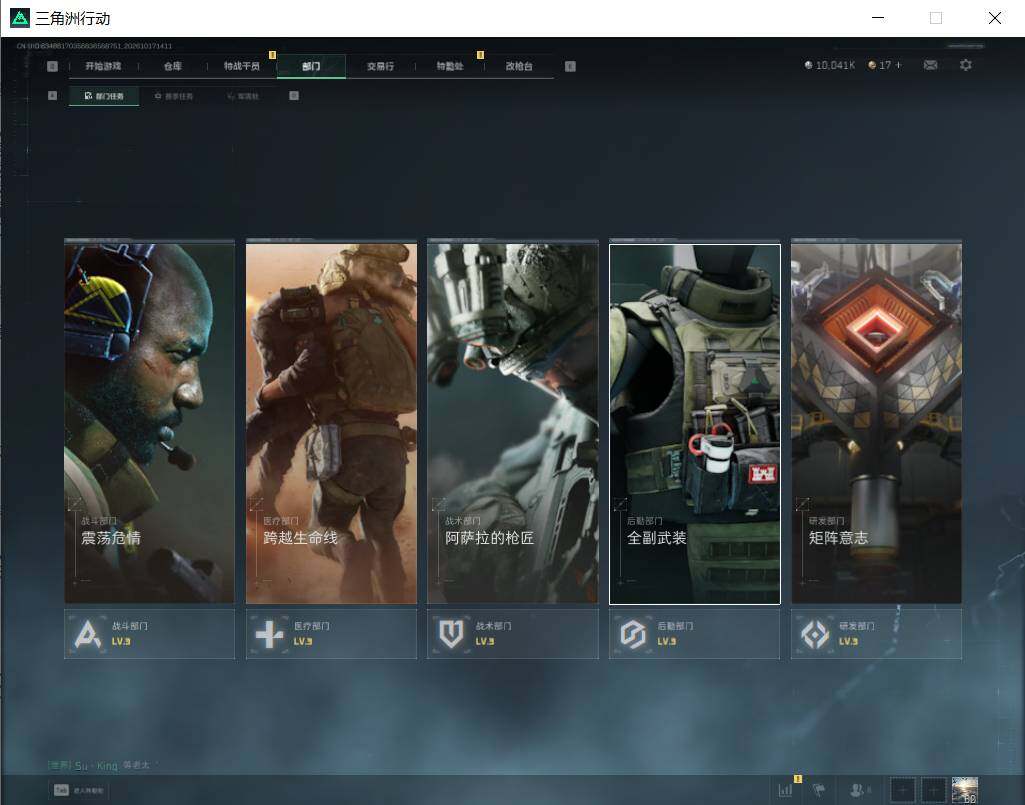The height and width of the screenshot is (805, 1025).
Task: Click the 战术部门 shield emblem icon
Action: tap(451, 634)
